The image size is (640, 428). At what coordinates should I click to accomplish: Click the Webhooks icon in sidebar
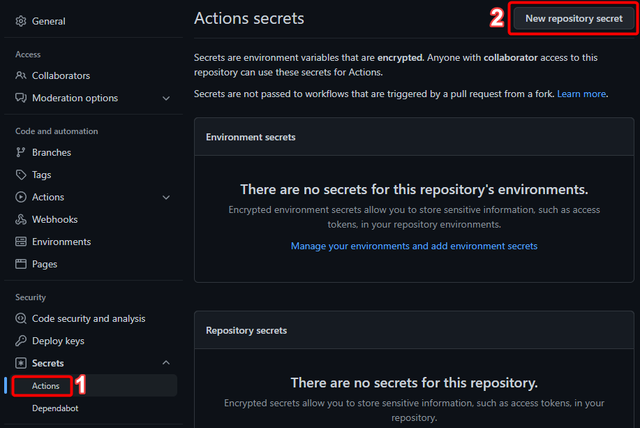(21, 220)
